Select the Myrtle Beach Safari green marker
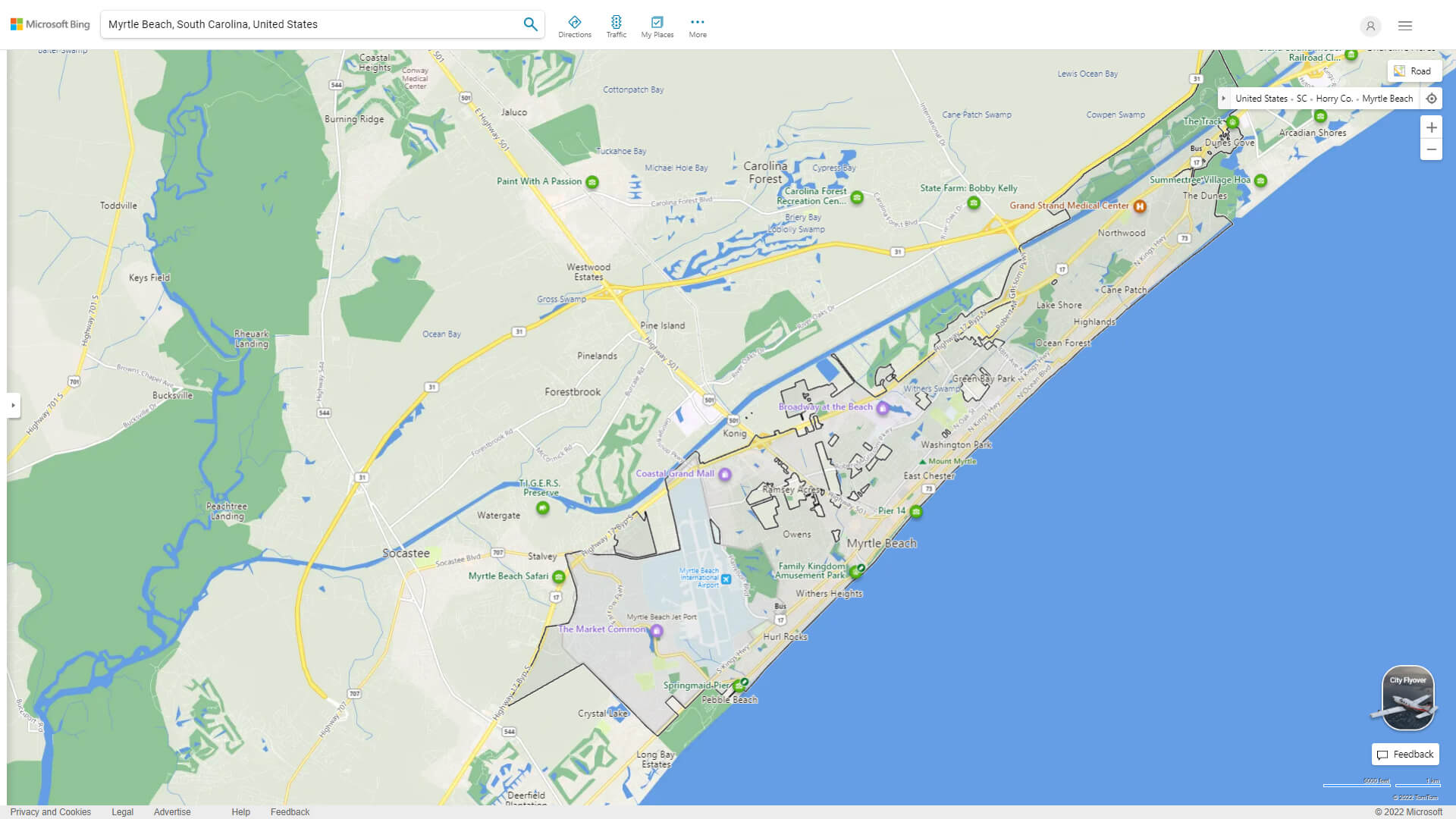The width and height of the screenshot is (1456, 819). pyautogui.click(x=559, y=576)
